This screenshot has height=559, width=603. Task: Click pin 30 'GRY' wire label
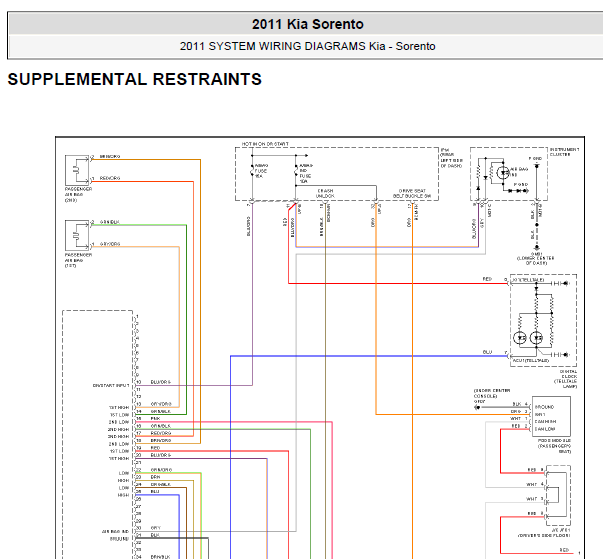pyautogui.click(x=155, y=528)
